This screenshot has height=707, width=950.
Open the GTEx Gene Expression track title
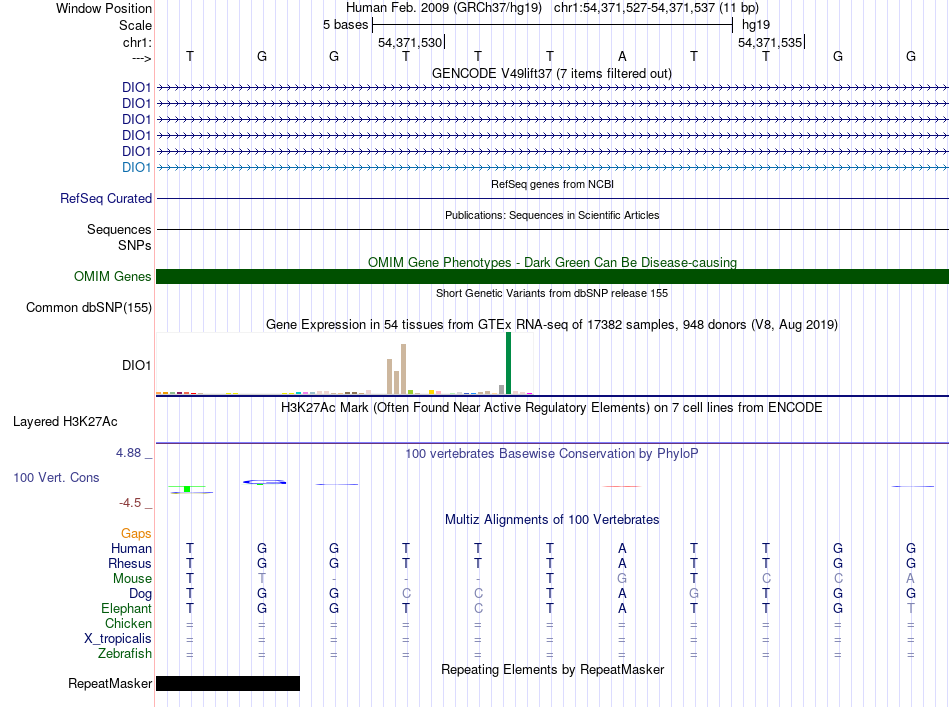click(552, 324)
